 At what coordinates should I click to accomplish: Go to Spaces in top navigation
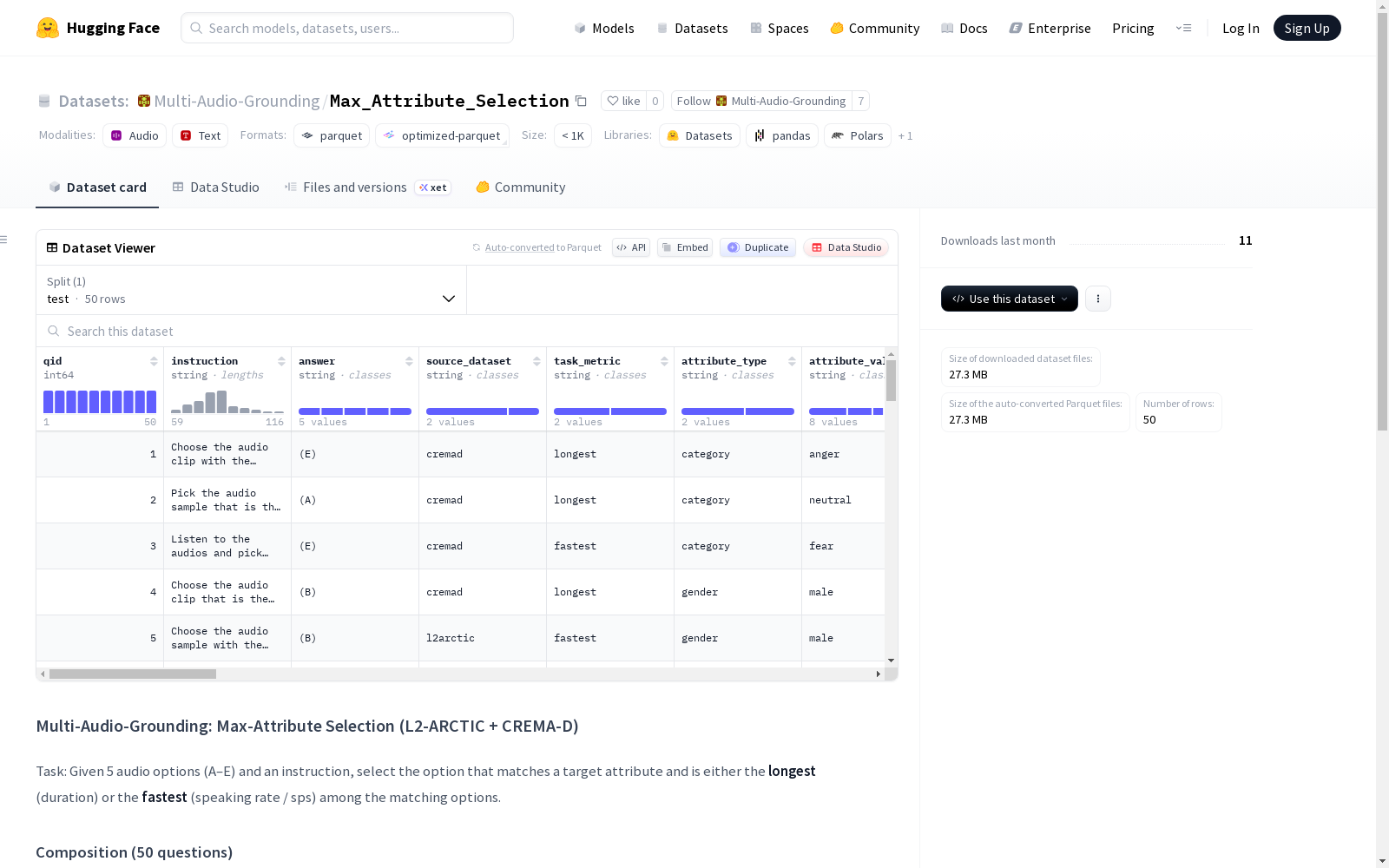point(780,29)
